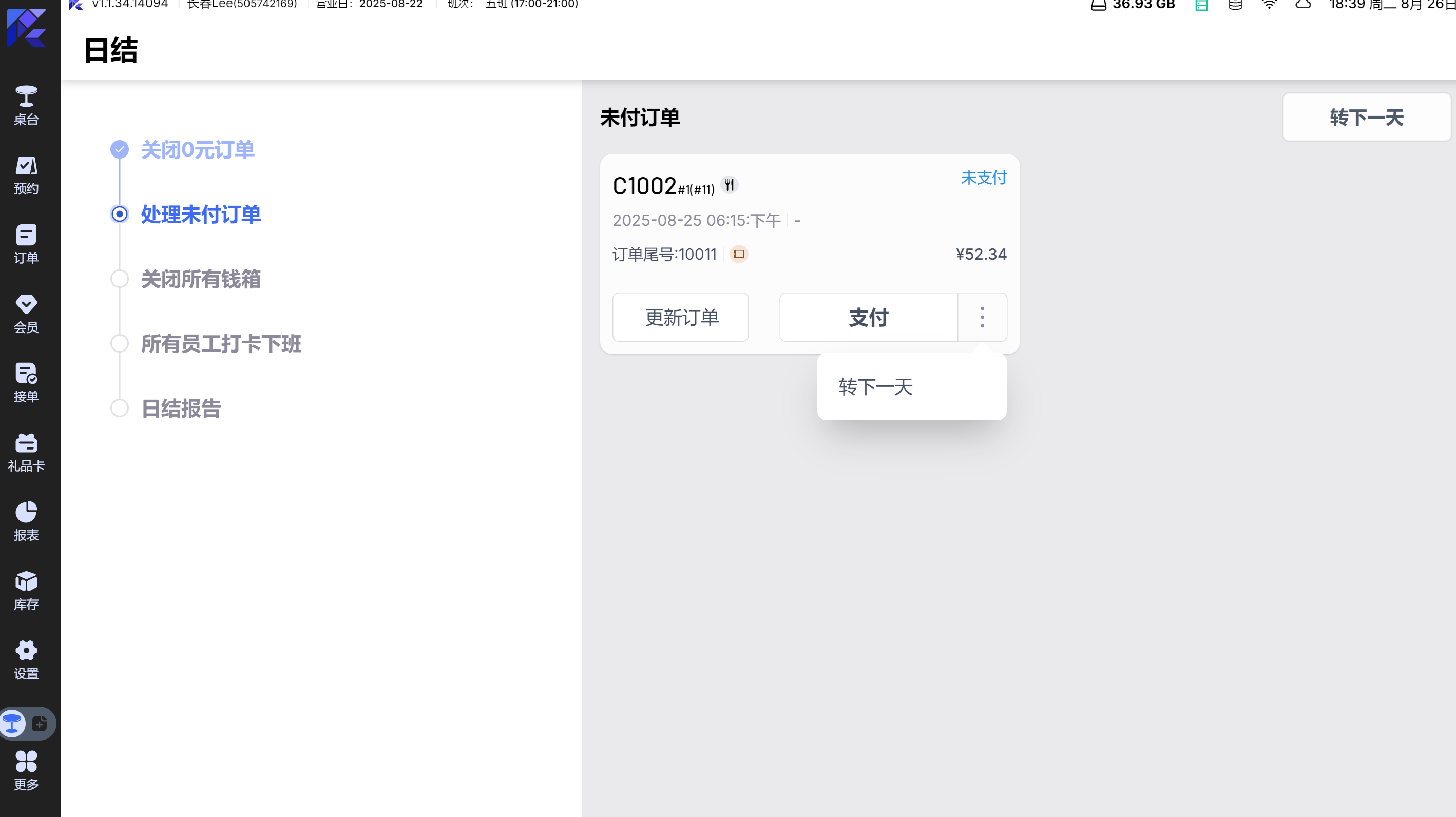Collapse the three-dot menu beside 支付
This screenshot has width=1456, height=817.
tap(982, 318)
